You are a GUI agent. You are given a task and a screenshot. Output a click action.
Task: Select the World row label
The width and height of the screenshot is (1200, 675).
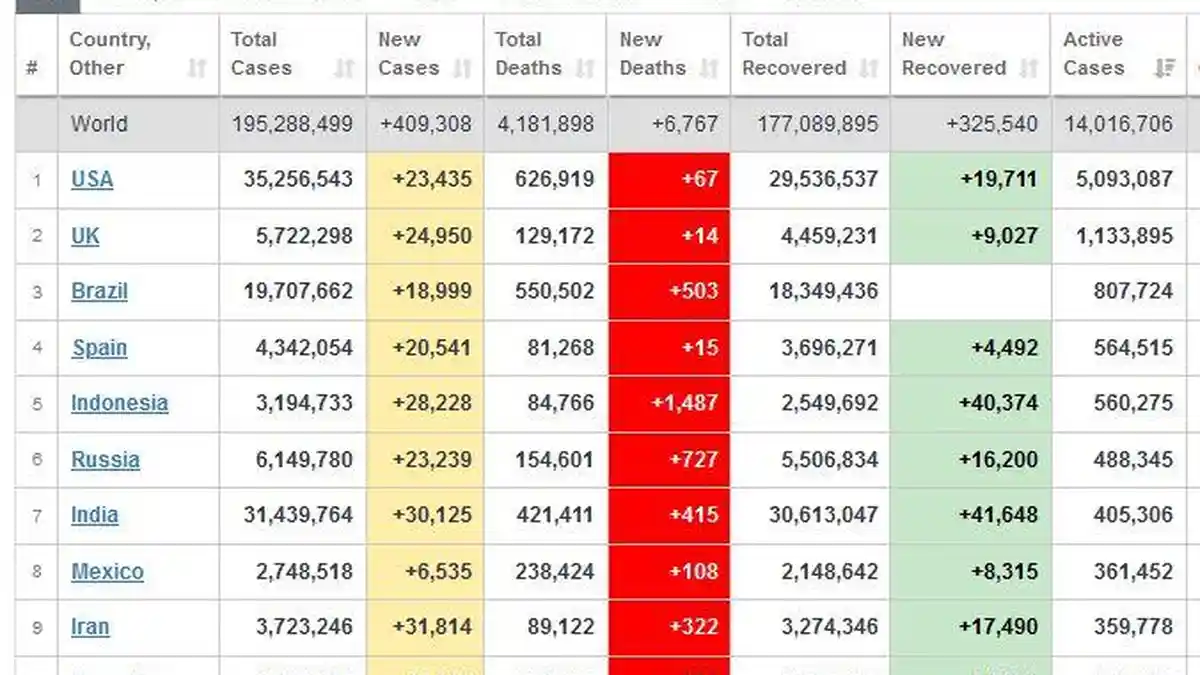point(99,124)
